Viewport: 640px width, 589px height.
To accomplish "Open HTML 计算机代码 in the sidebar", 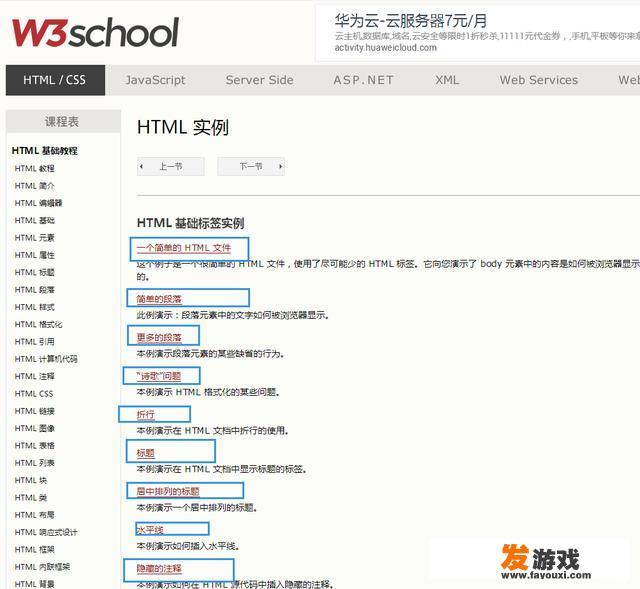I will (x=46, y=359).
